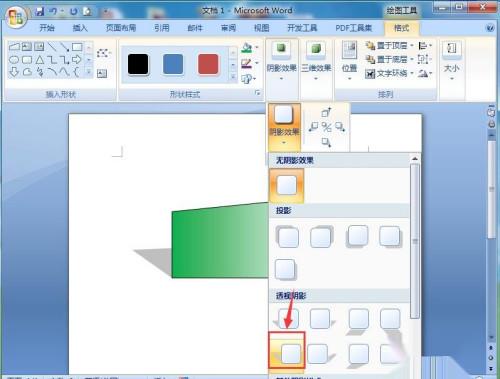This screenshot has width=500, height=379.
Task: Pick the arrow line shape
Action: (64, 47)
